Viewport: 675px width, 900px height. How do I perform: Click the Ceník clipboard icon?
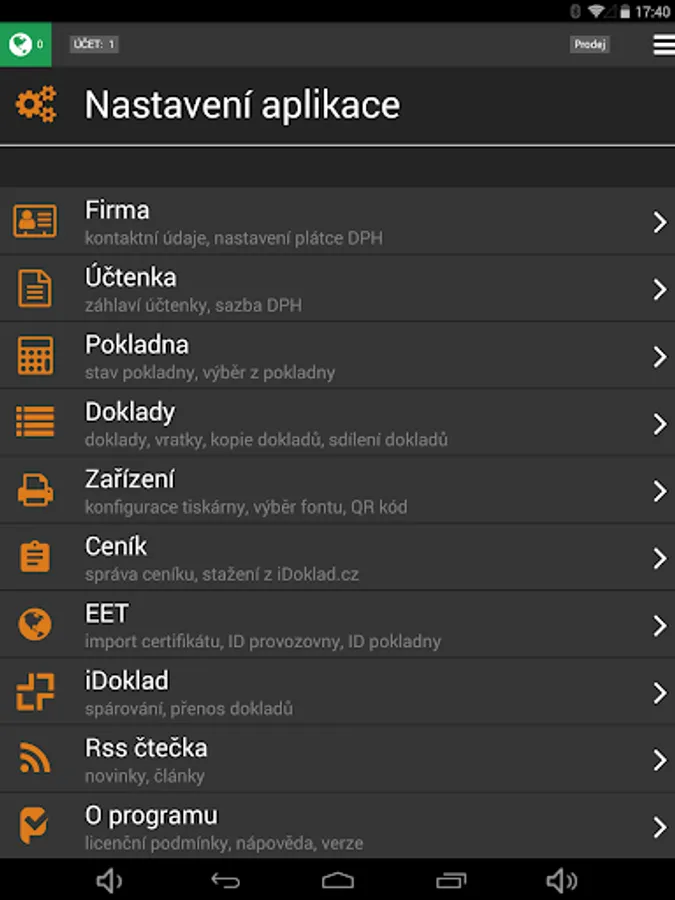pos(35,558)
